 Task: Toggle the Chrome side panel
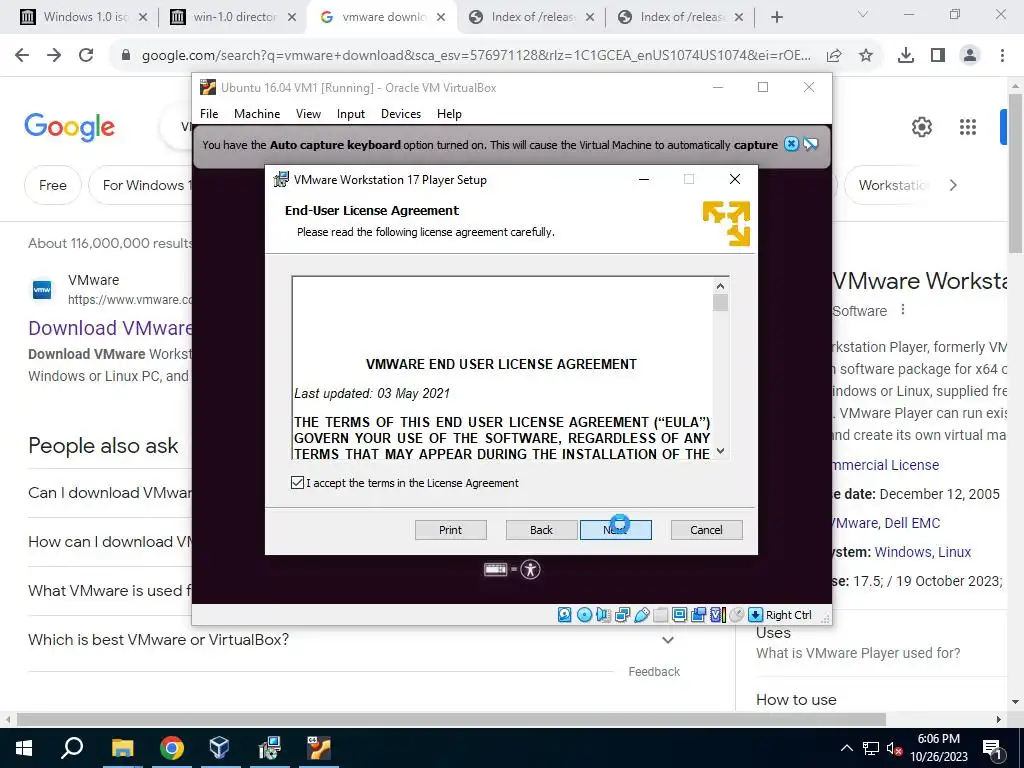[938, 56]
